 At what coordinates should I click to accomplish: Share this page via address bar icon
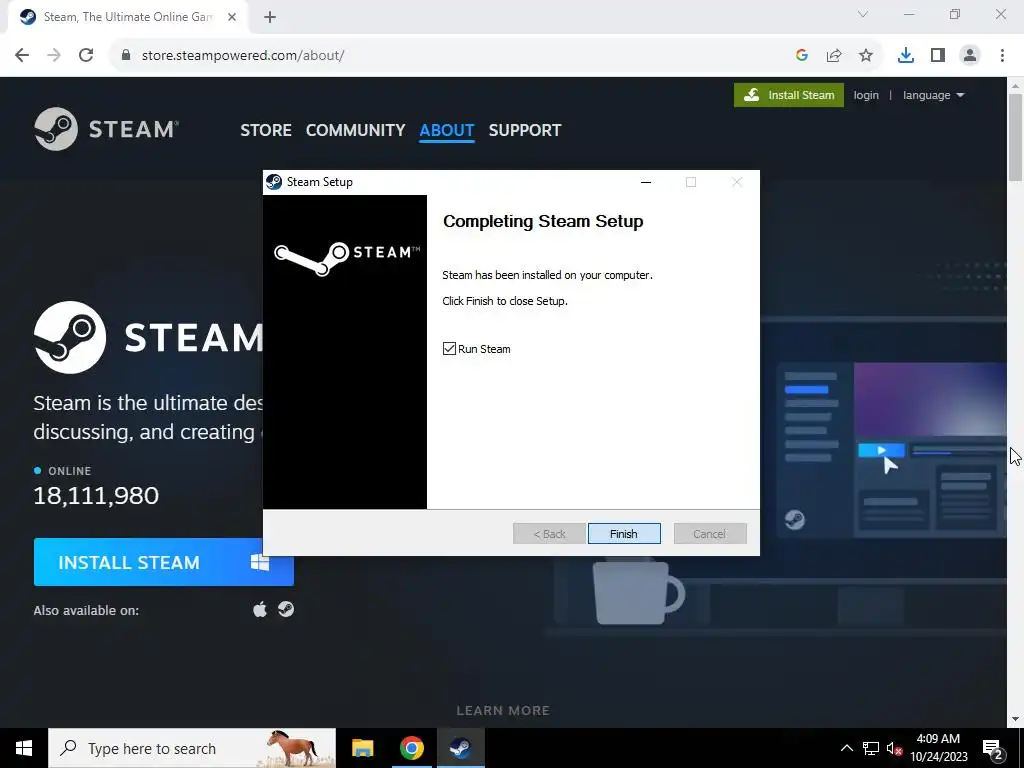point(834,56)
